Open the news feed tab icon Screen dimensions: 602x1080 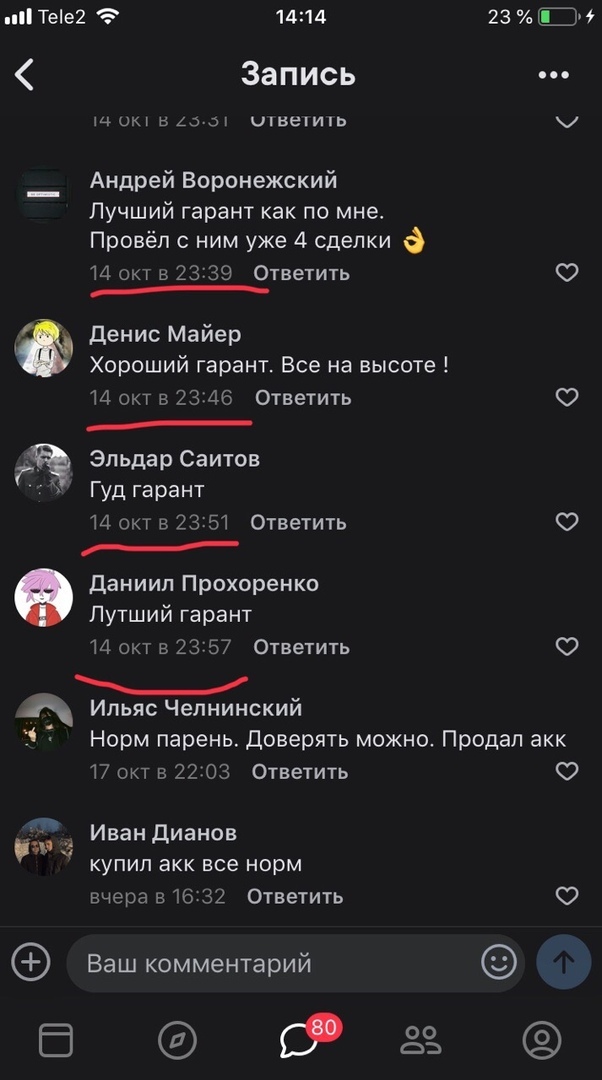[x=56, y=1039]
